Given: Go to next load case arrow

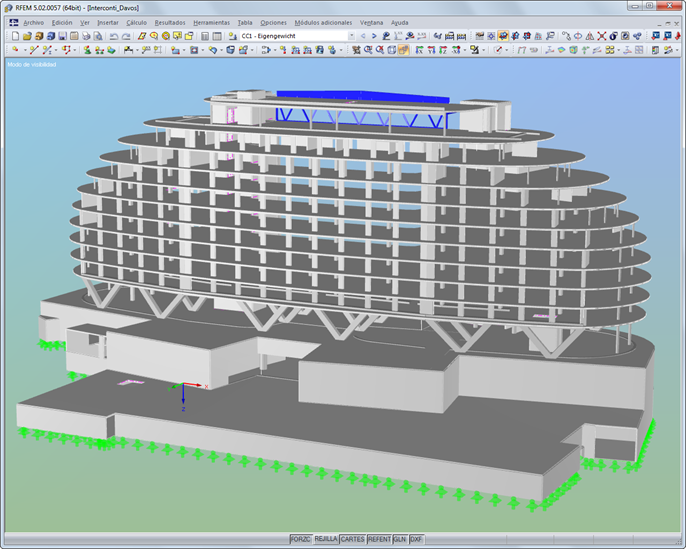Looking at the screenshot, I should (374, 36).
